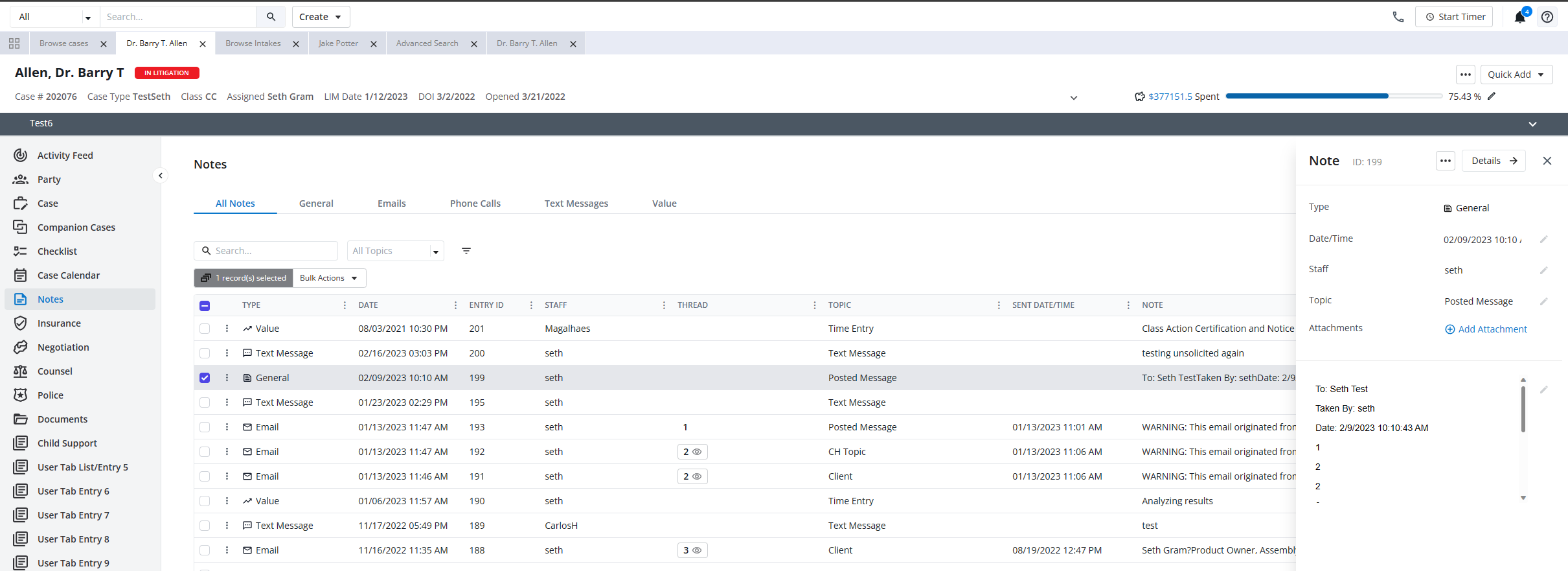Expand case header details chevron
Viewport: 1568px width, 571px height.
pyautogui.click(x=1073, y=98)
